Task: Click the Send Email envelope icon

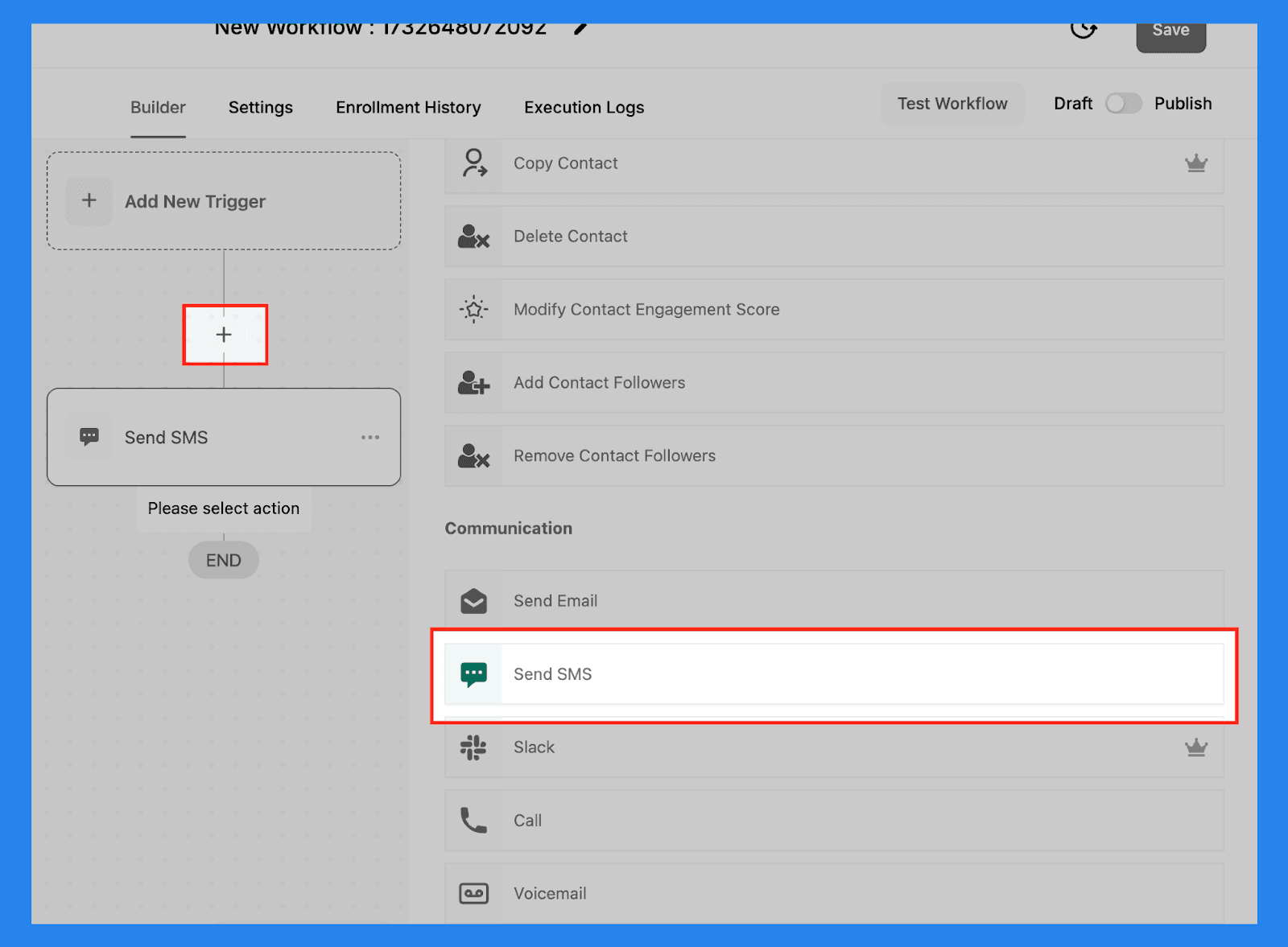Action: [474, 601]
